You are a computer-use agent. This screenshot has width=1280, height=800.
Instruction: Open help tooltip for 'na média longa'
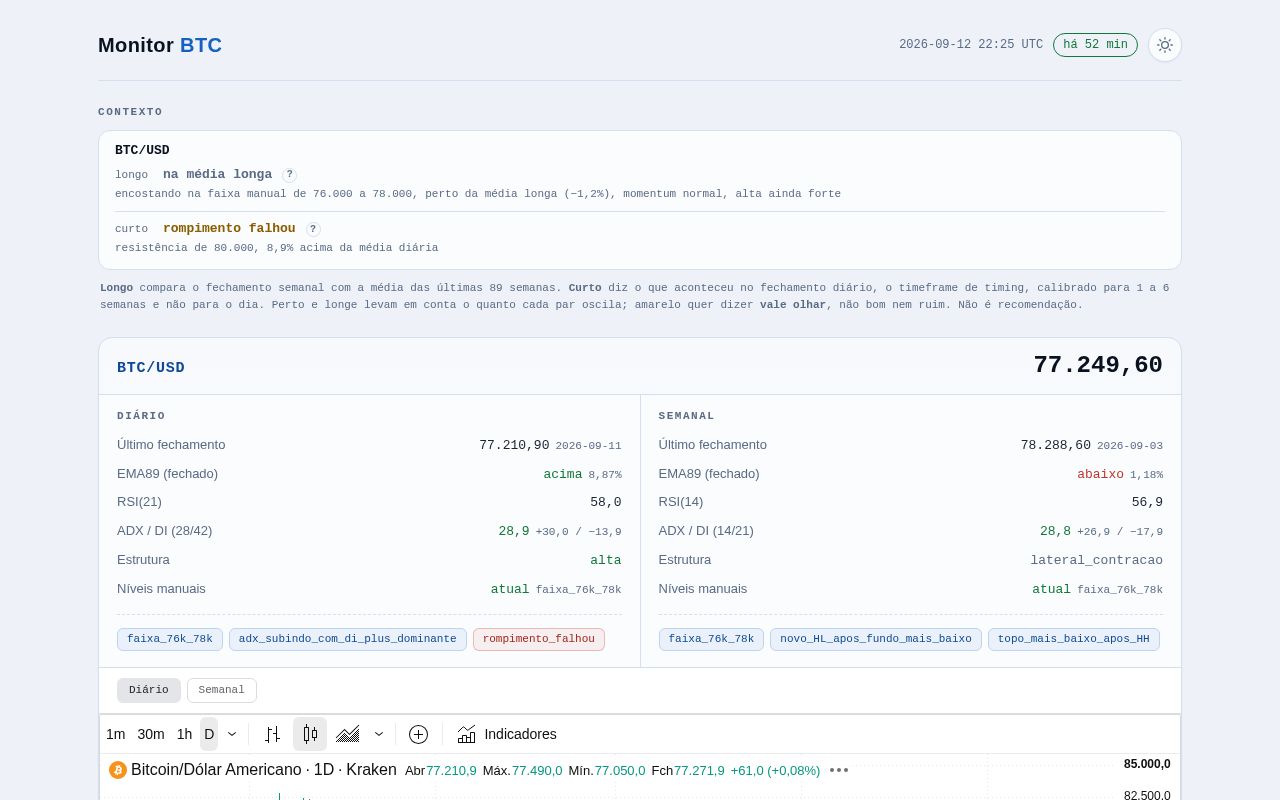point(289,175)
